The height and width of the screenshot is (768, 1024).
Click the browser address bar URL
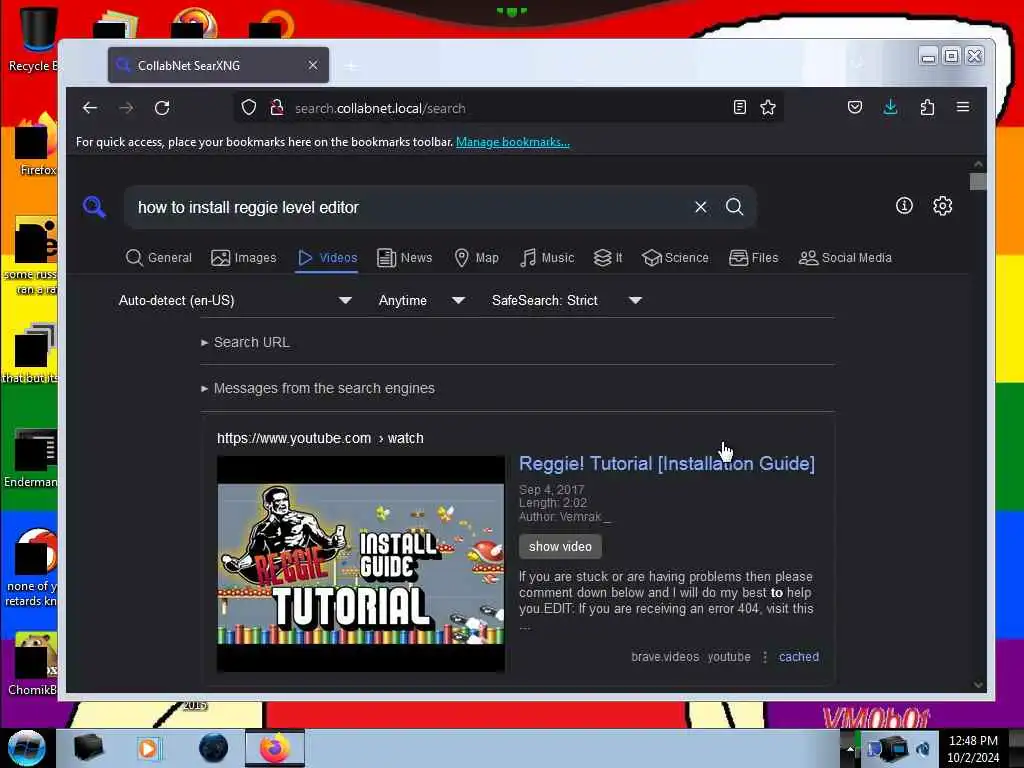(380, 108)
